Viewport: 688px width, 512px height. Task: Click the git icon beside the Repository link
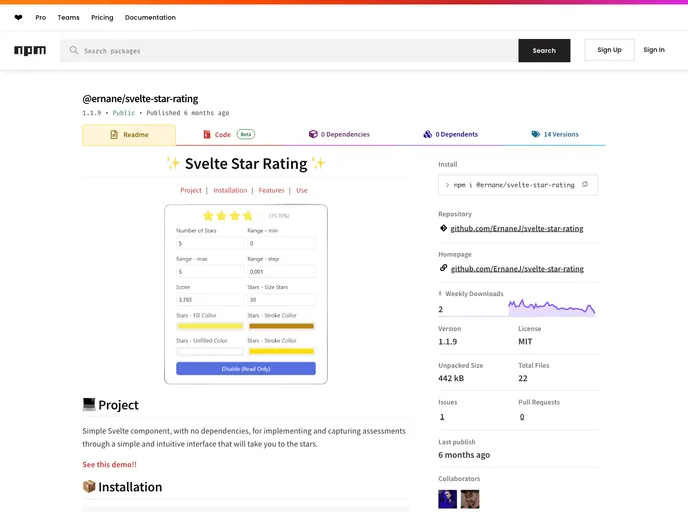click(443, 228)
